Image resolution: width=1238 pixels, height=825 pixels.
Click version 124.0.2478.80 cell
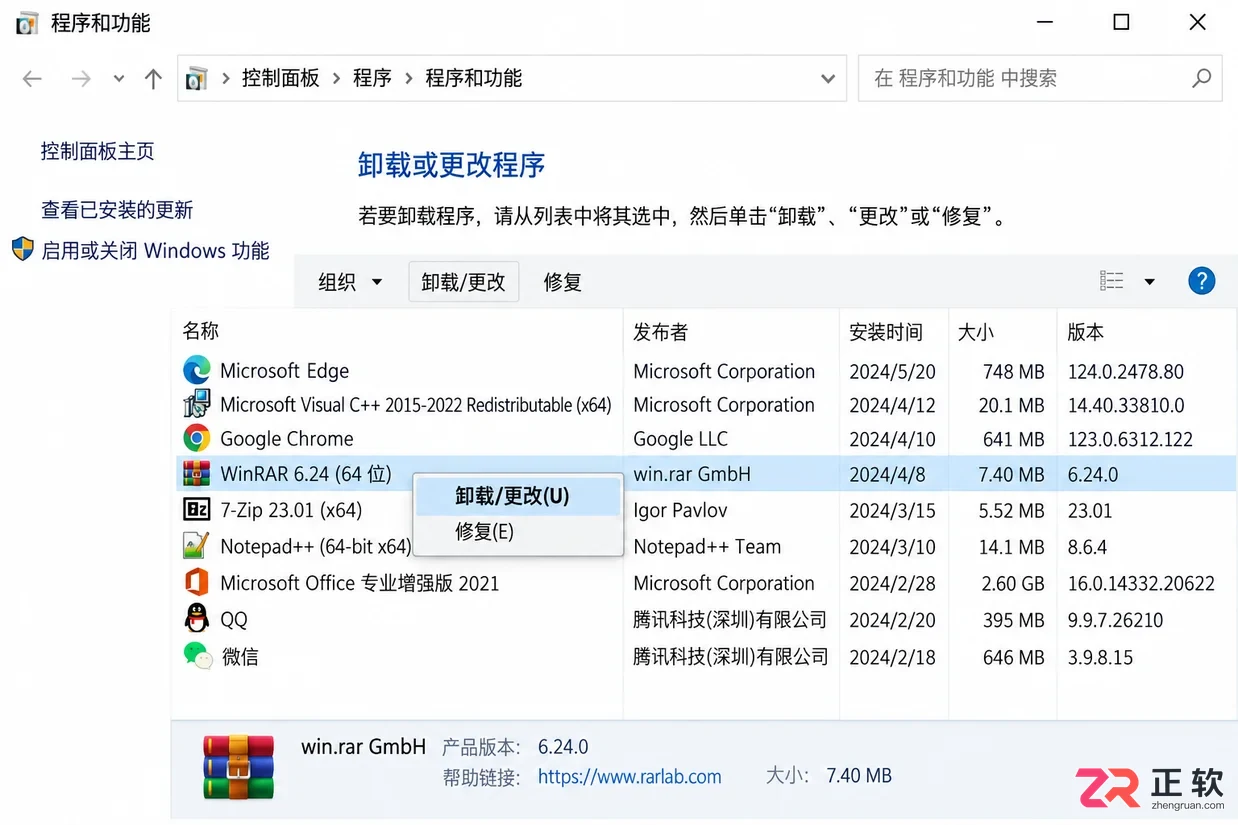click(x=1125, y=371)
